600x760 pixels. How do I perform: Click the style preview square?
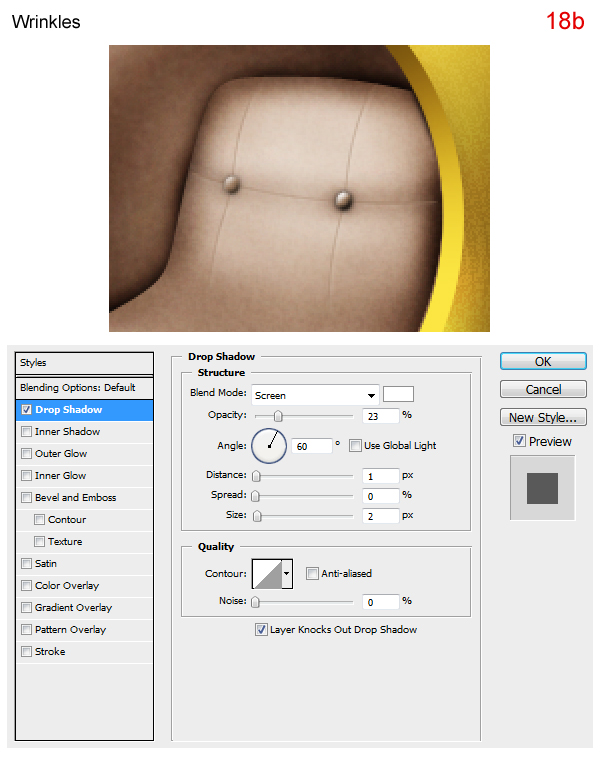[x=542, y=488]
